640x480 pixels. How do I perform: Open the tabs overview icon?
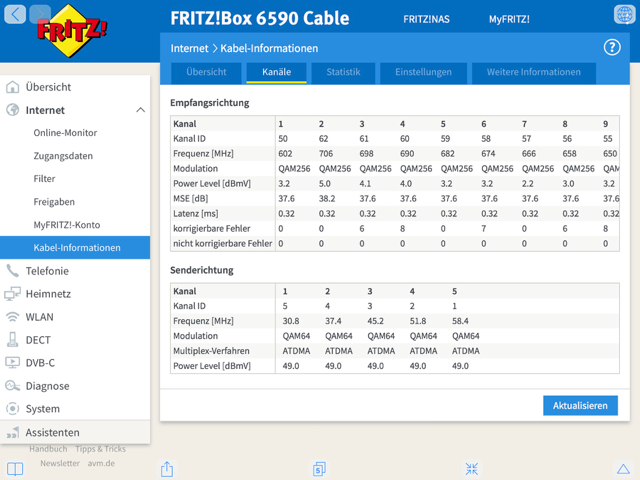pyautogui.click(x=319, y=468)
